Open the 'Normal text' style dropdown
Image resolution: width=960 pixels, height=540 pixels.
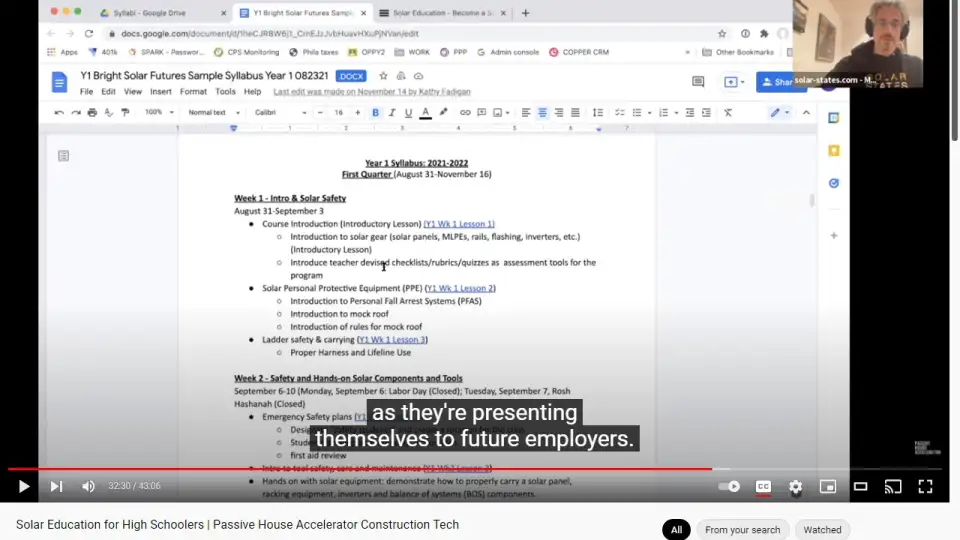(213, 113)
